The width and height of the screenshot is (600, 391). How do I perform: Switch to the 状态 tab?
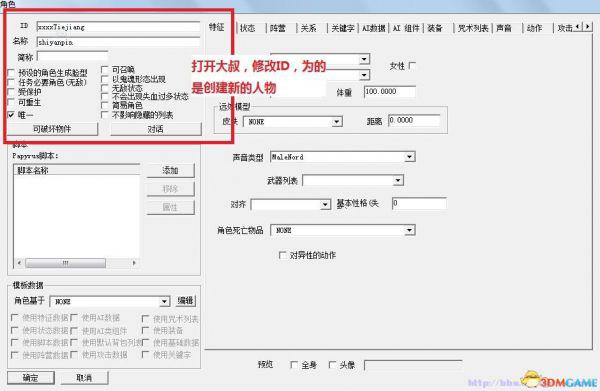click(x=248, y=28)
